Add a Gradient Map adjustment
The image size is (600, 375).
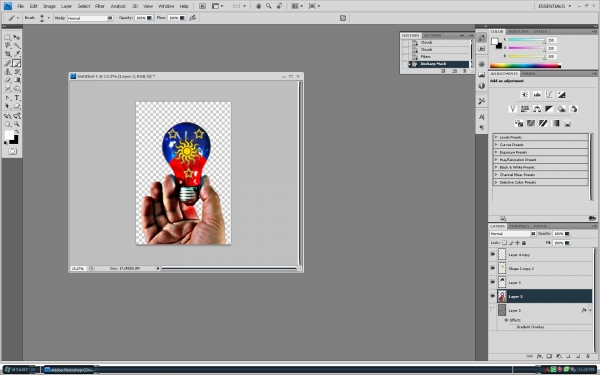pyautogui.click(x=556, y=123)
